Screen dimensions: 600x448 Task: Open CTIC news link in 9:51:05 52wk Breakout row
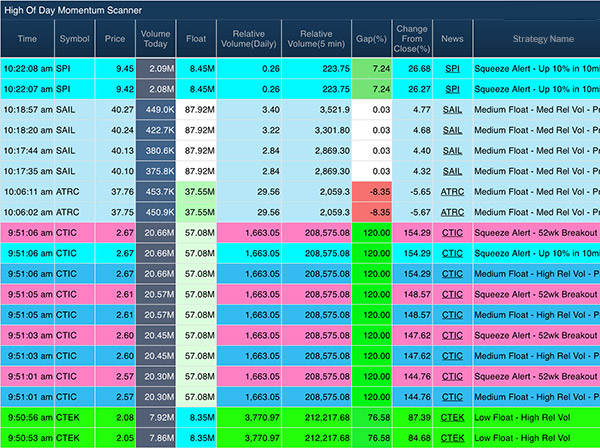pos(452,295)
